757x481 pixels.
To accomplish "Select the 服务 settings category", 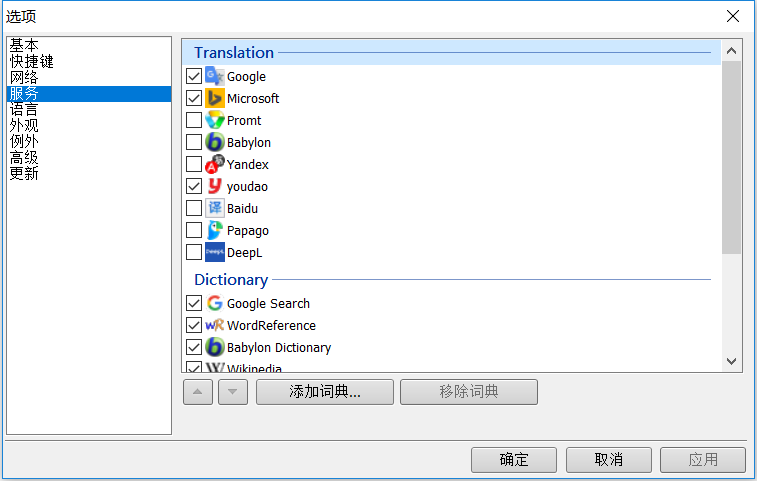I will click(89, 94).
